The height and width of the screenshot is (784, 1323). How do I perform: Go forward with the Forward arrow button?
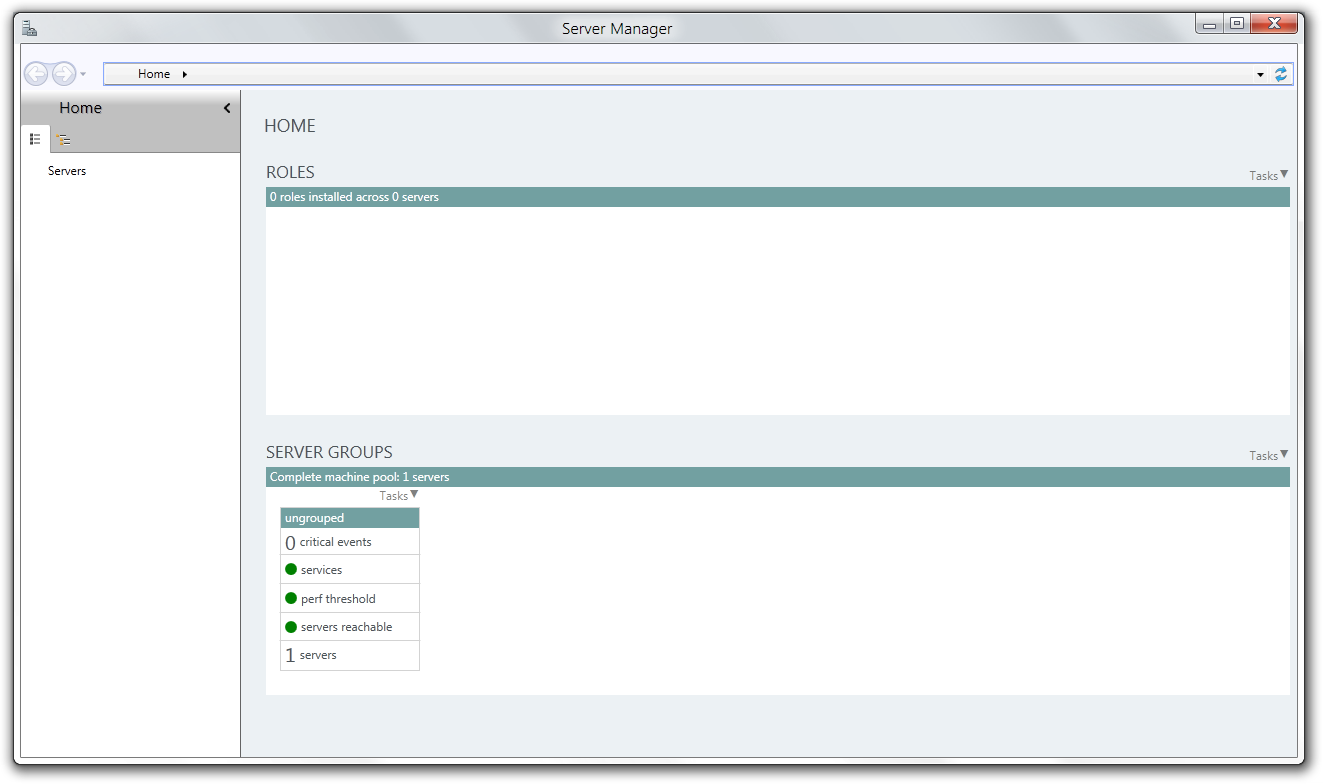(64, 74)
